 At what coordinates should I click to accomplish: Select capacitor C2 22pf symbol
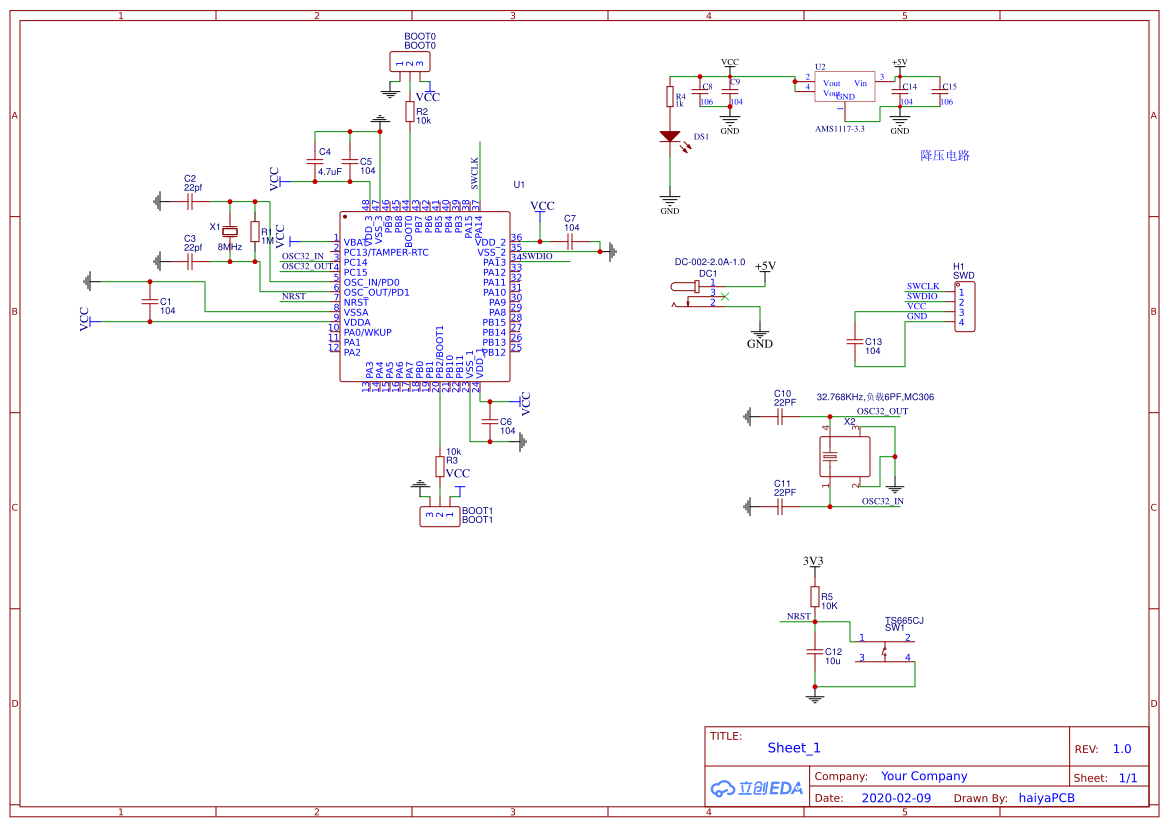pos(190,201)
